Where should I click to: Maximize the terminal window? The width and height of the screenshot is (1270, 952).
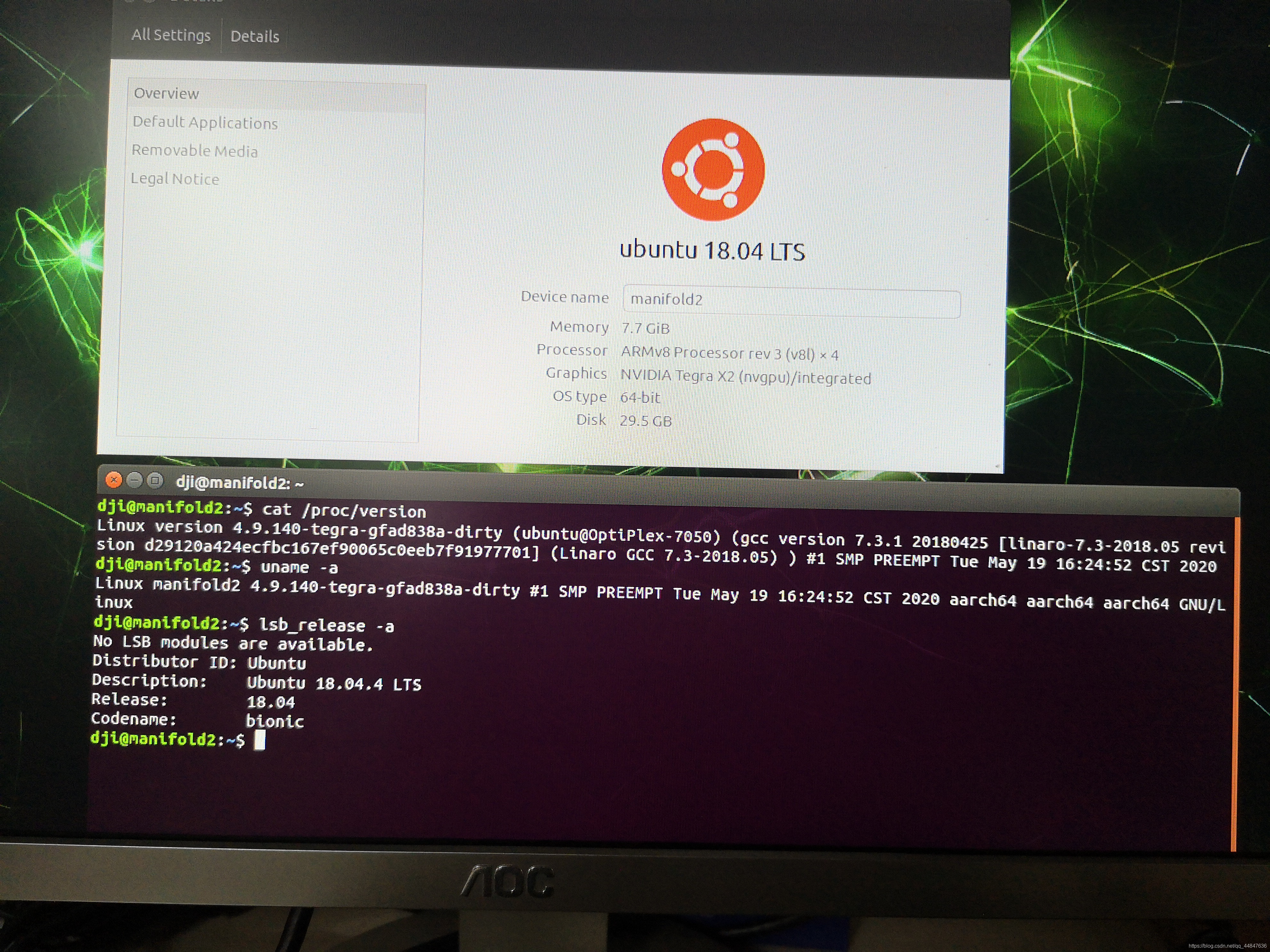pyautogui.click(x=155, y=480)
